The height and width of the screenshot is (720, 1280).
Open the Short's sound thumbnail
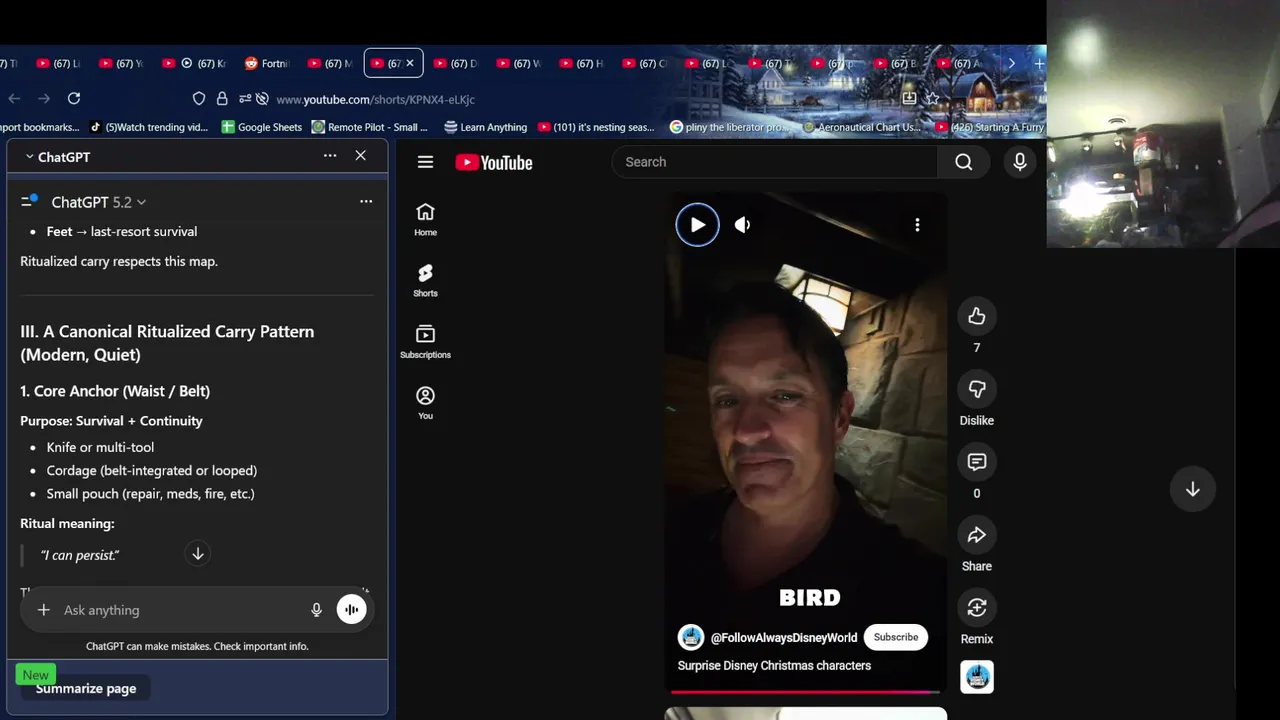(977, 677)
